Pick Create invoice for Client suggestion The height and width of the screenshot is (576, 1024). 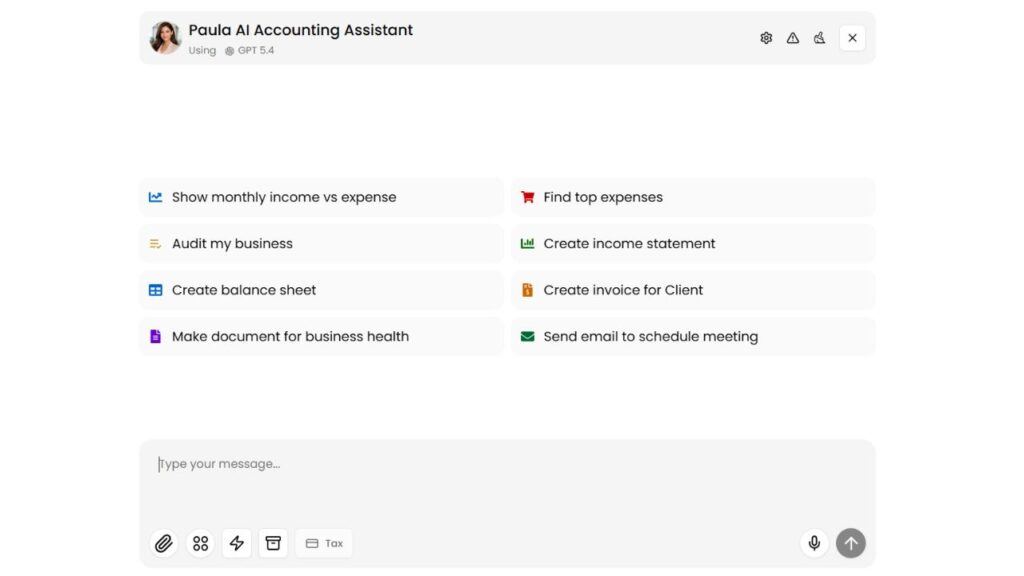pyautogui.click(x=693, y=290)
